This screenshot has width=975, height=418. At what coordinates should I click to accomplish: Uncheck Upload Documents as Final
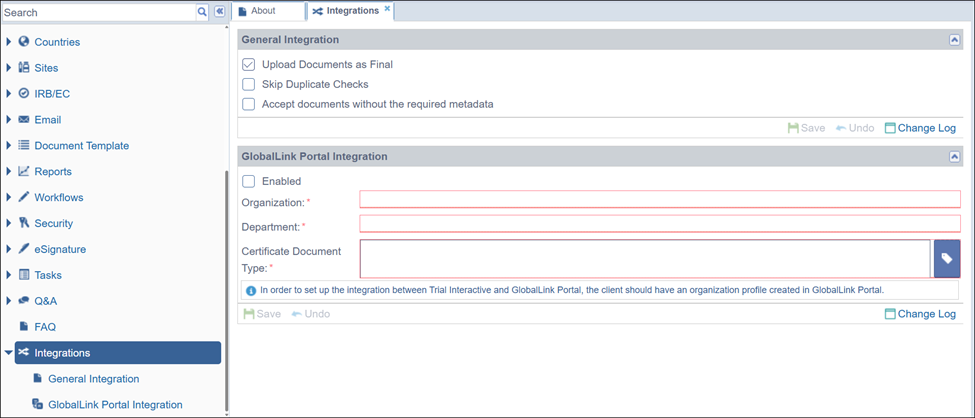click(249, 64)
